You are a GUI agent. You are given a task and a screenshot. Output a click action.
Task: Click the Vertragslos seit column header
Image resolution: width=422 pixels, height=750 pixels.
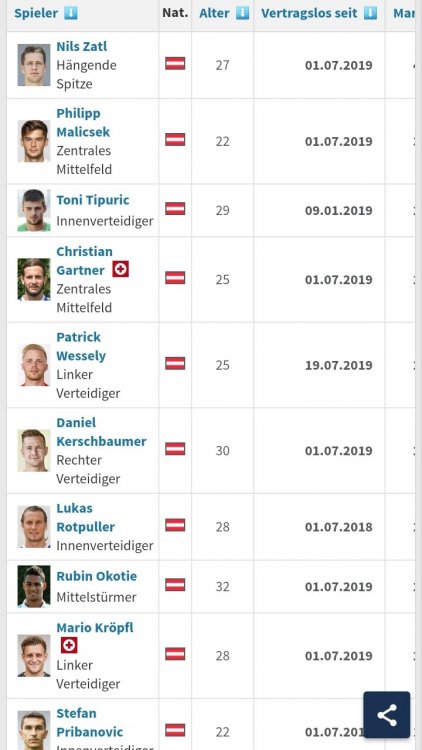click(x=309, y=13)
